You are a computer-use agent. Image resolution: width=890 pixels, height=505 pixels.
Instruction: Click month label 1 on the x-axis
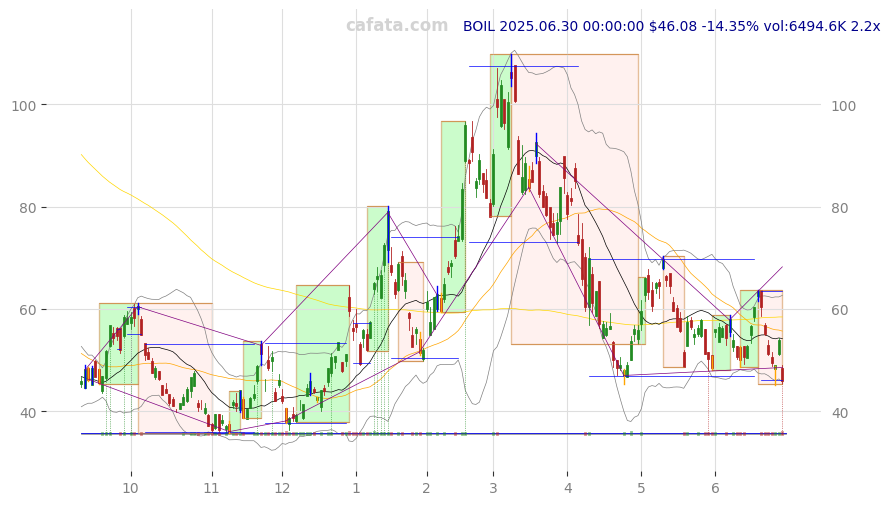coord(356,488)
